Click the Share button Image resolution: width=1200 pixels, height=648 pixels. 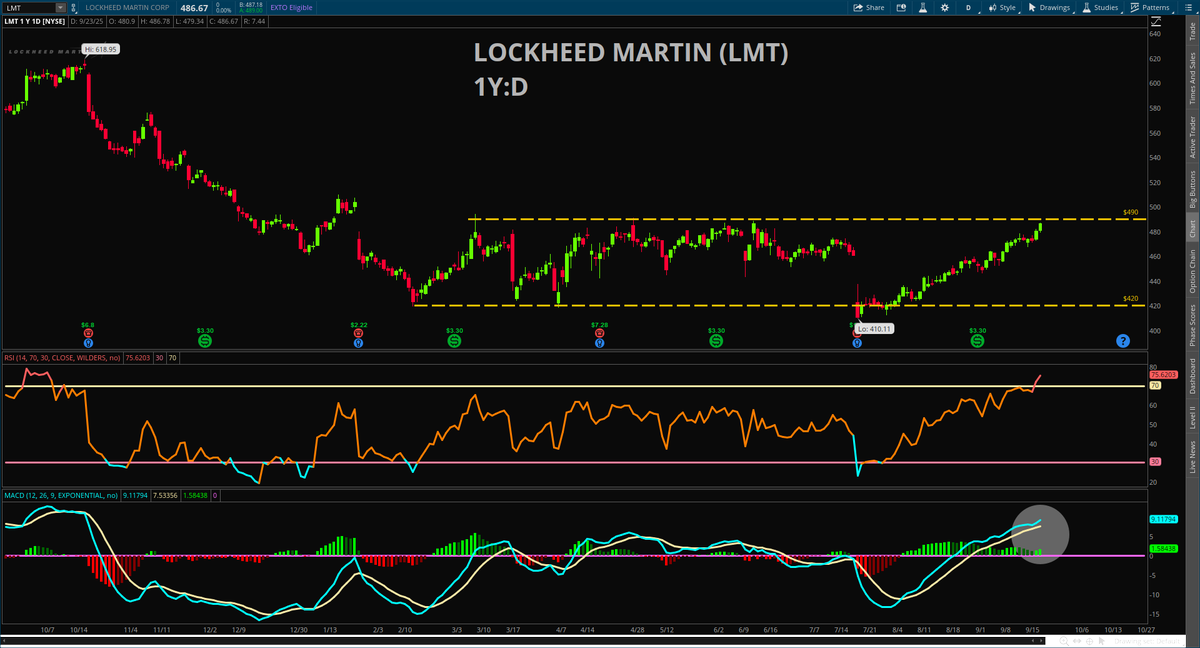[868, 7]
